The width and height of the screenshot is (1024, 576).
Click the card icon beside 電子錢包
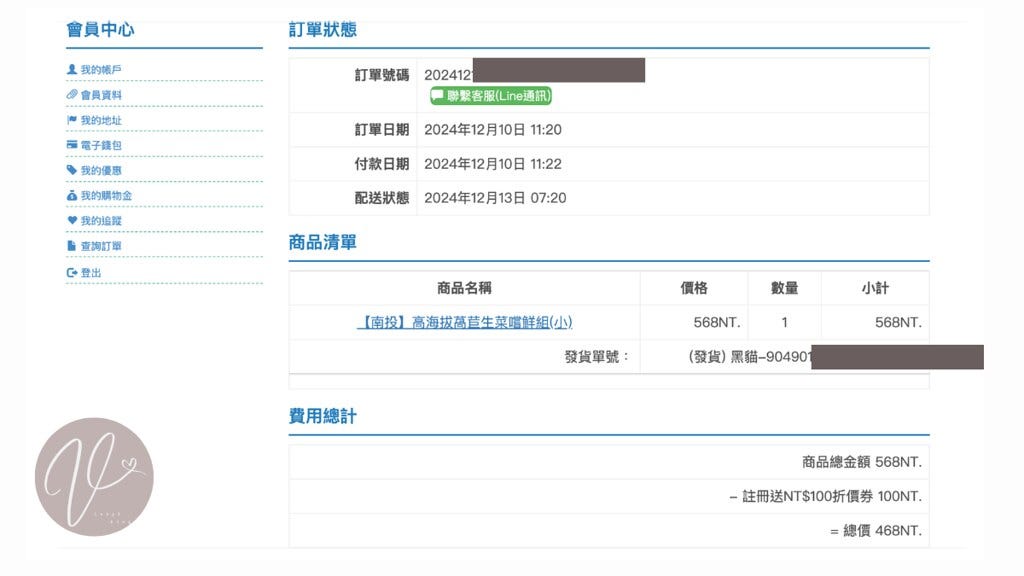click(72, 145)
